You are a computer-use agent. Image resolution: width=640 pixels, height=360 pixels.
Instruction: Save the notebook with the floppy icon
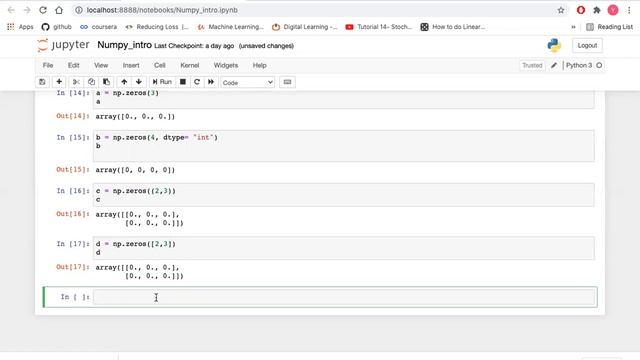[42, 82]
